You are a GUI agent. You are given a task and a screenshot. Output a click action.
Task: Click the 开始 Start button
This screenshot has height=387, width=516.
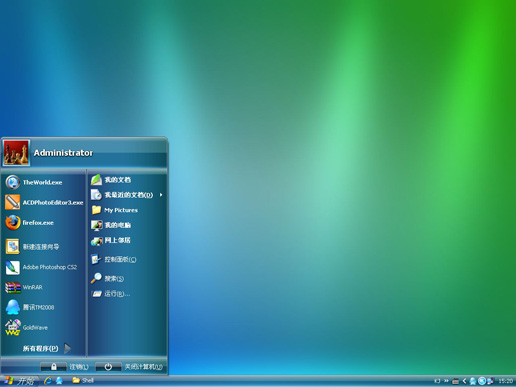coord(19,381)
